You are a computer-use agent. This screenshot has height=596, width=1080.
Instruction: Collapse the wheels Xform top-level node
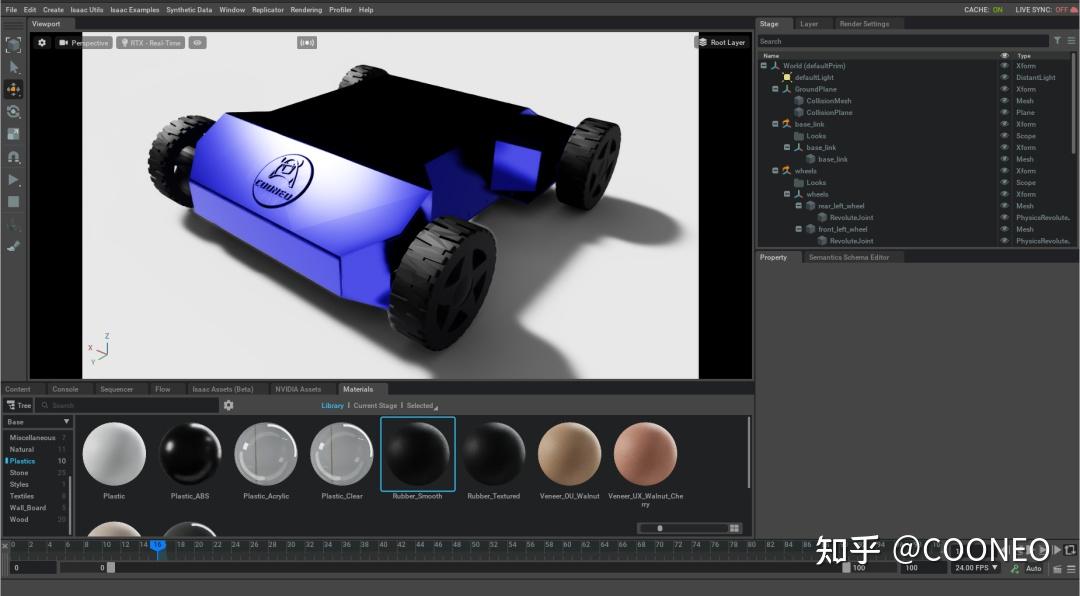(775, 171)
